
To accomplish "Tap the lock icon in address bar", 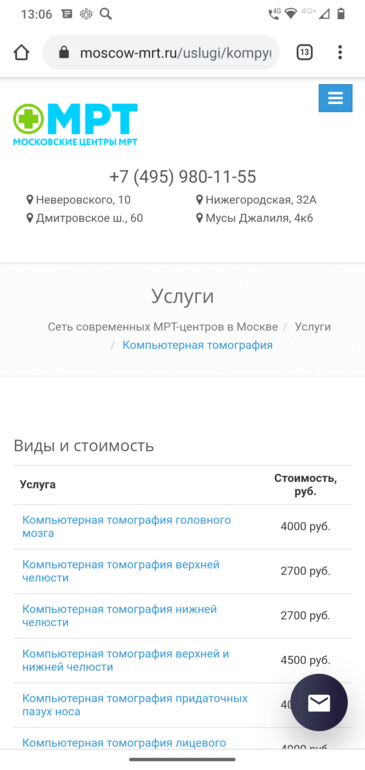I will click(64, 53).
